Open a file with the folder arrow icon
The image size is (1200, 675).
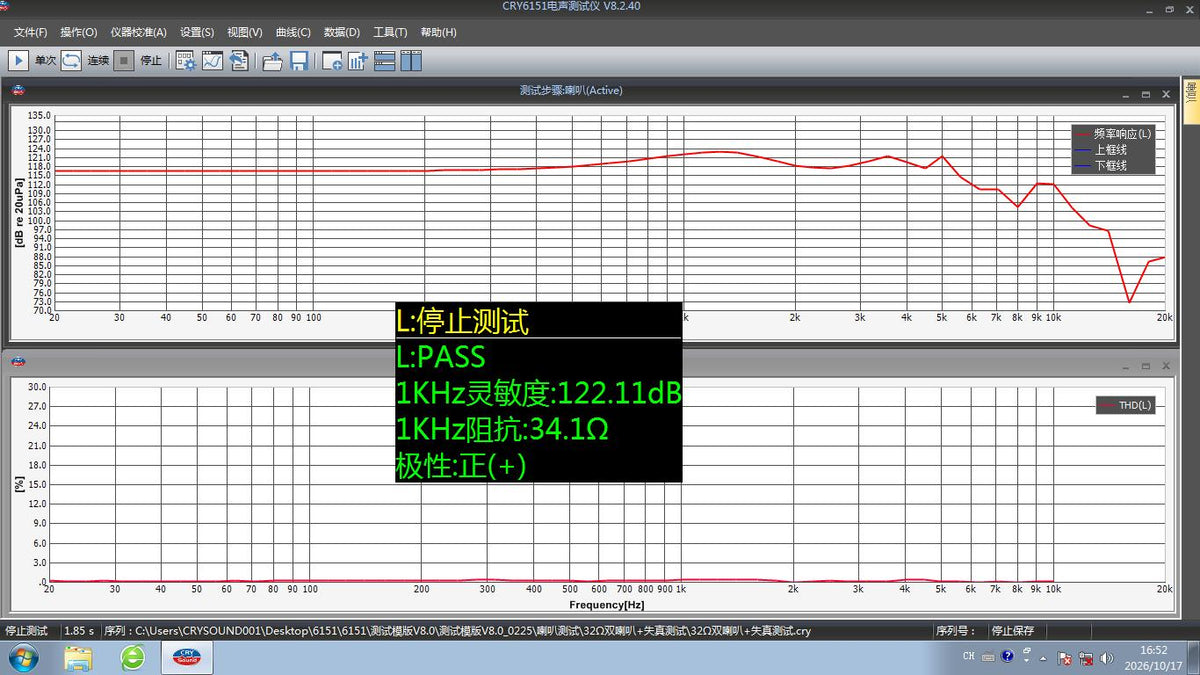pos(272,60)
